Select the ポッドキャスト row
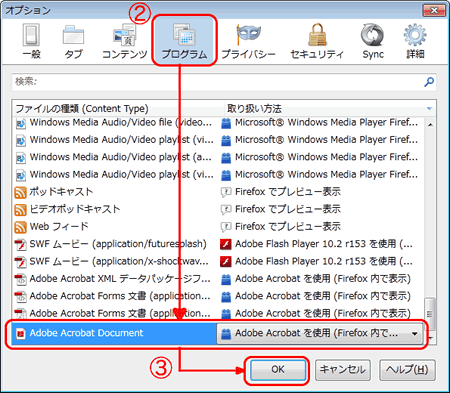This screenshot has width=450, height=393. (218, 192)
